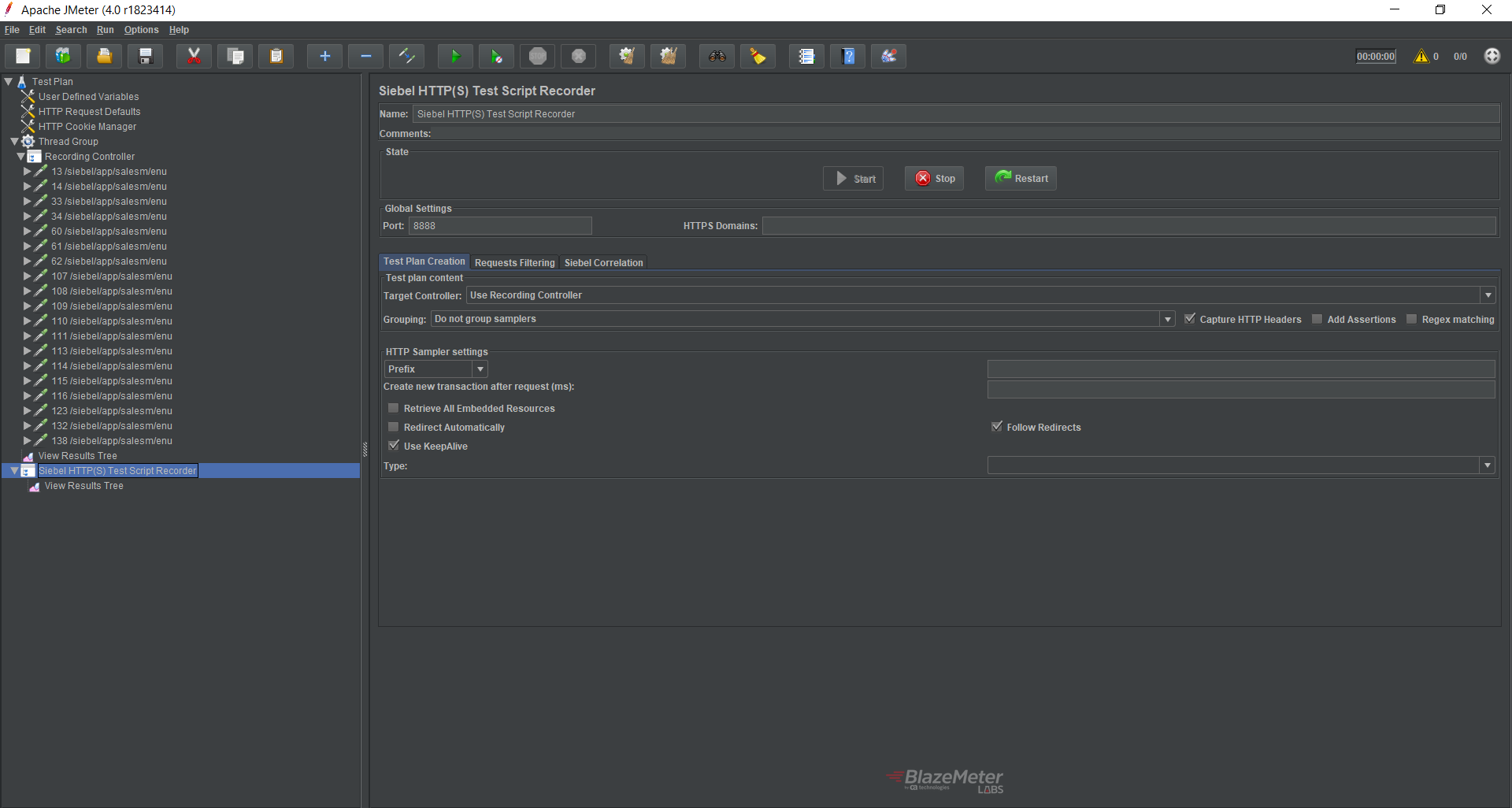The height and width of the screenshot is (808, 1512).
Task: Enable the Add Assertions checkbox
Action: (x=1317, y=319)
